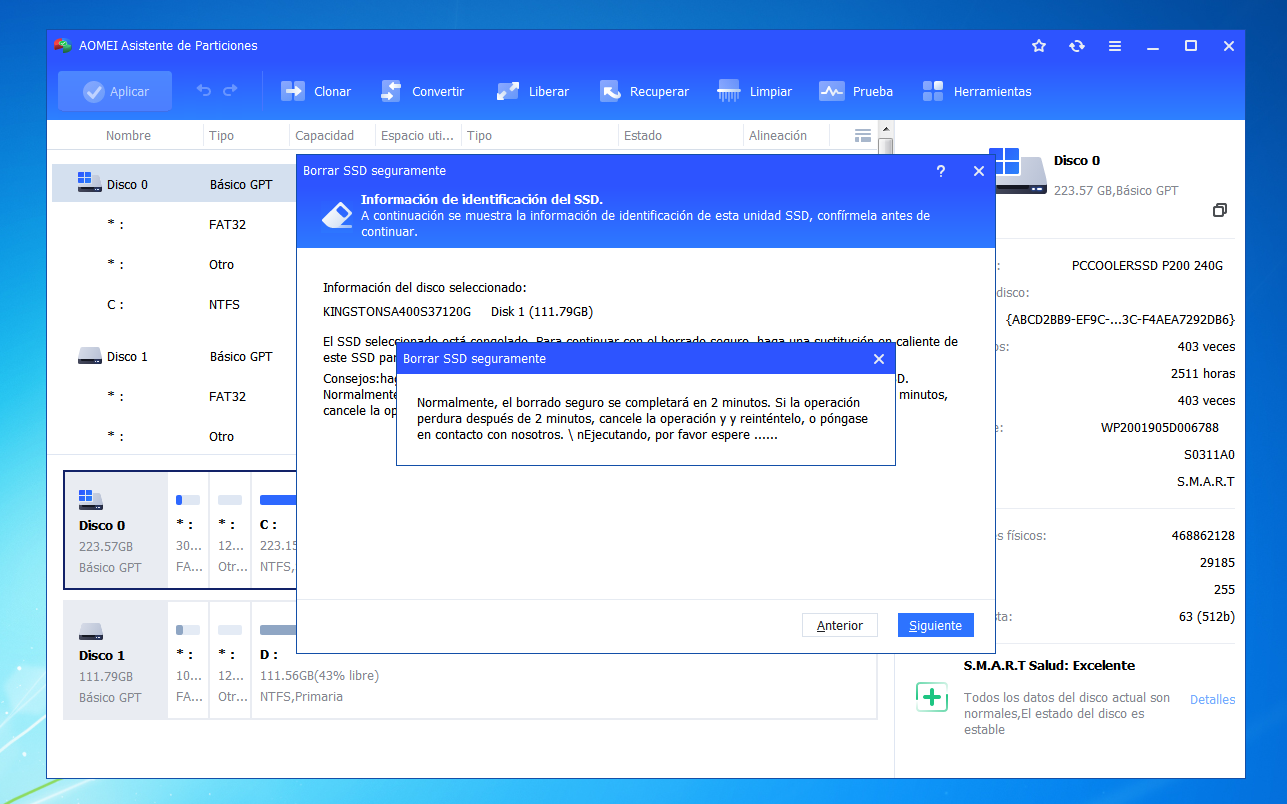The width and height of the screenshot is (1287, 804).
Task: Close the inner Borrar SSD seguramente popup
Action: coord(878,358)
